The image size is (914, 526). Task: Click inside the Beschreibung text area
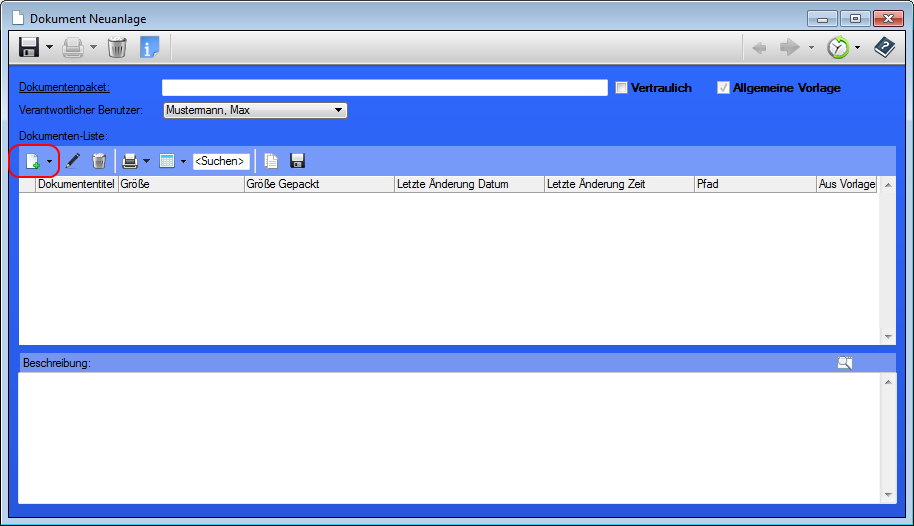tap(450, 437)
